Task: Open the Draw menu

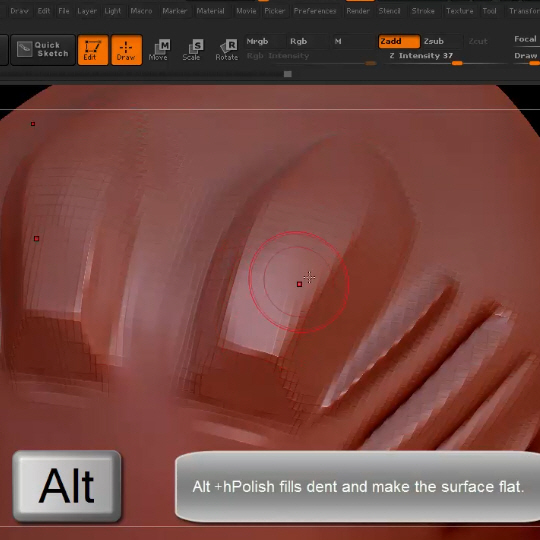Action: tap(20, 11)
